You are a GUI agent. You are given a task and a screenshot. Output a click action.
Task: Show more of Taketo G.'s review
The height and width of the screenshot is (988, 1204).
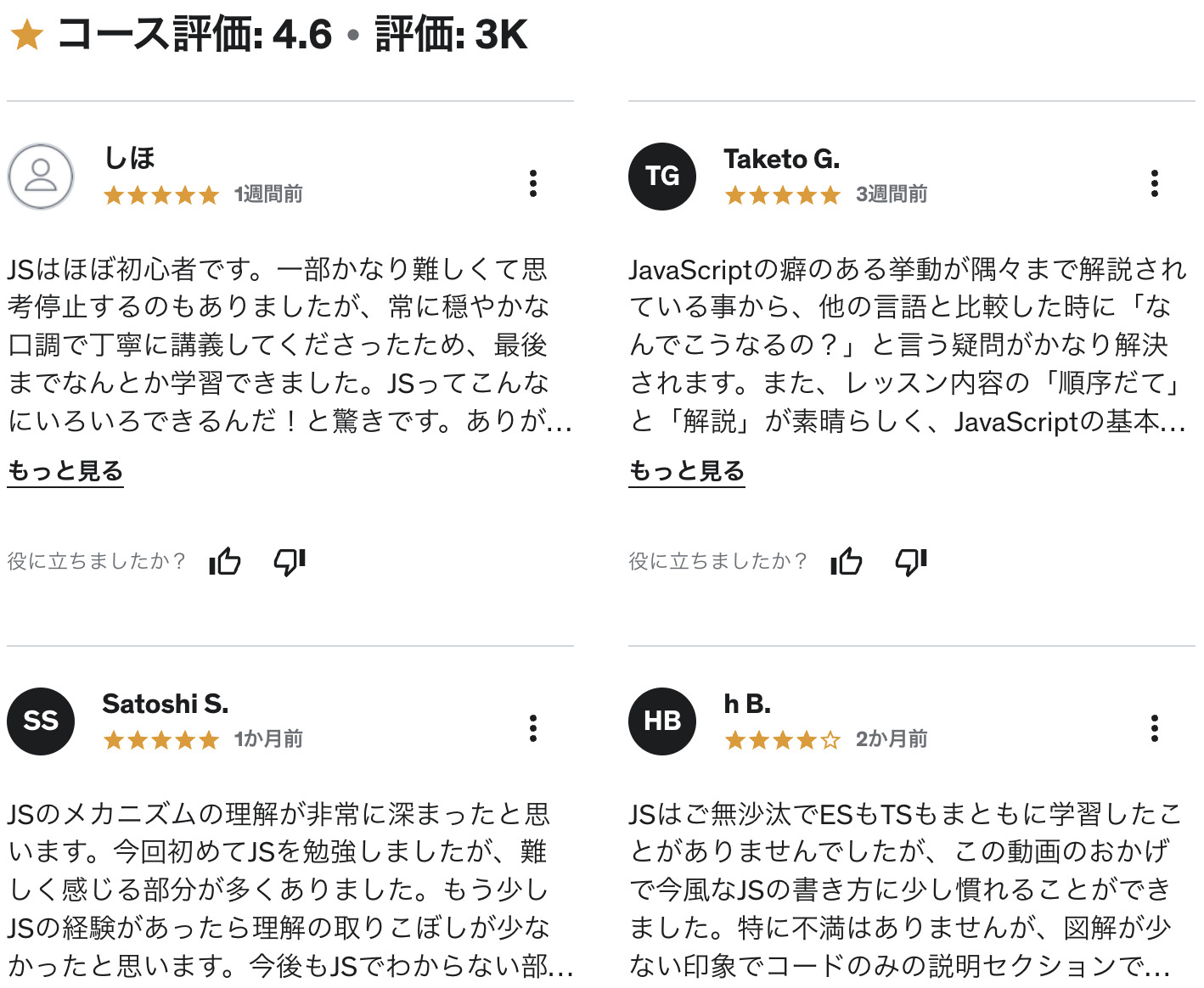coord(686,470)
